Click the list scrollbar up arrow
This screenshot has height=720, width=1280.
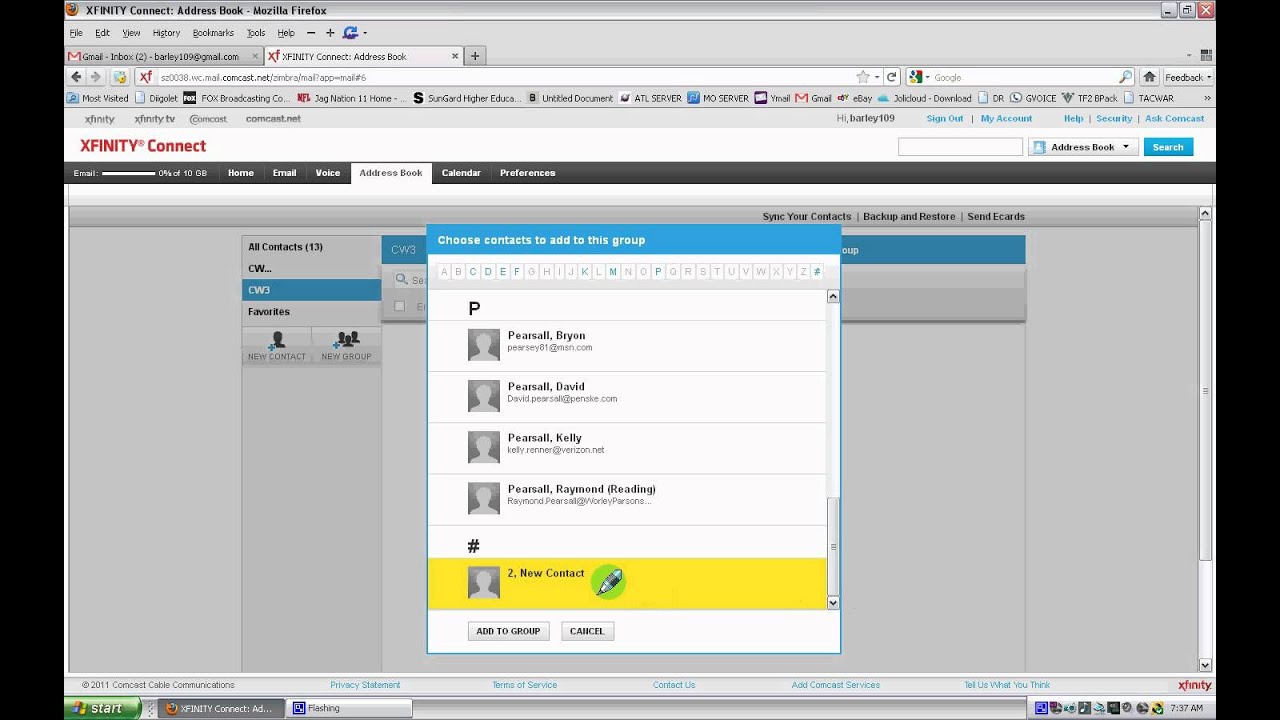(832, 296)
